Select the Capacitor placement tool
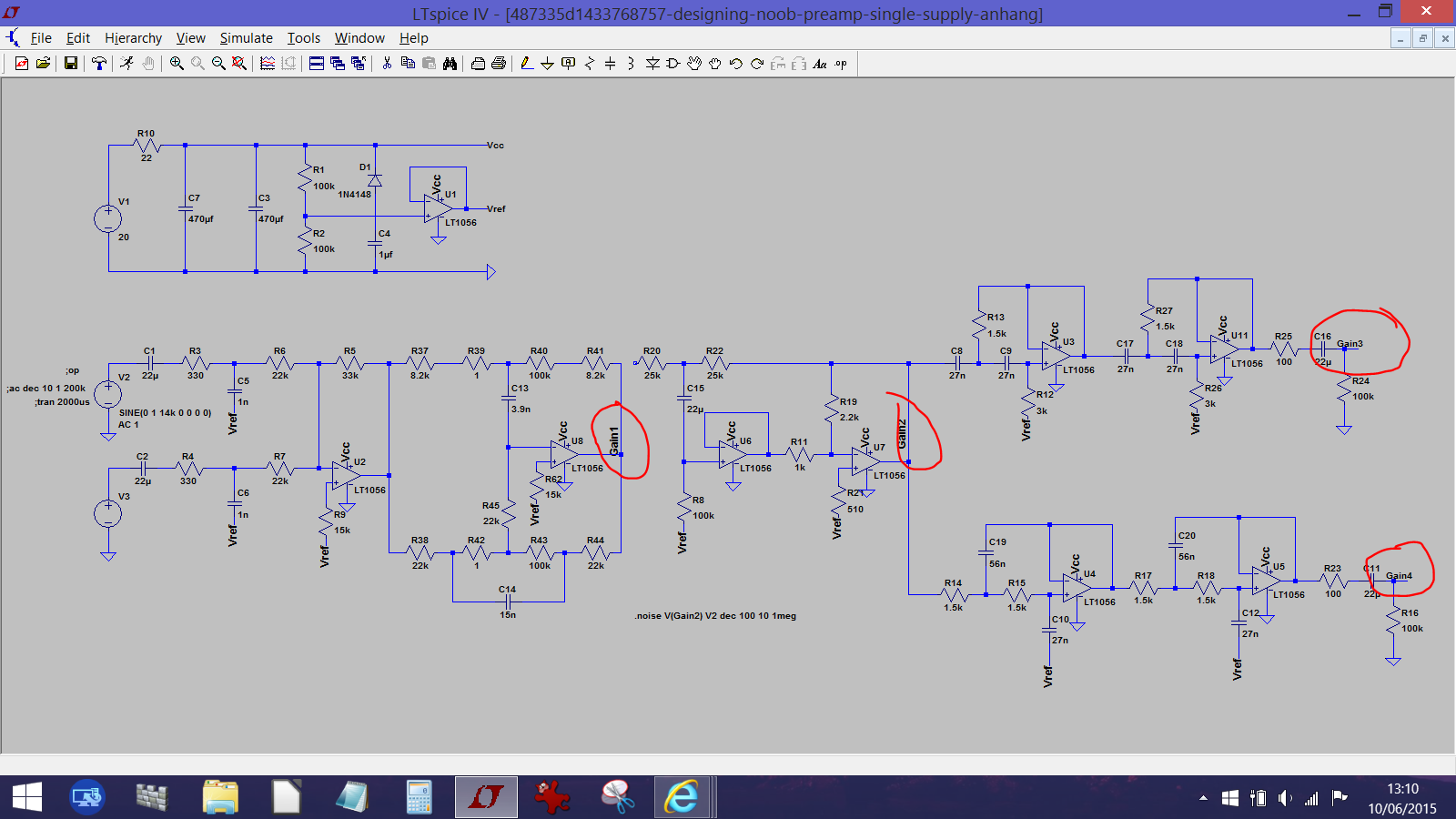Image resolution: width=1456 pixels, height=819 pixels. [610, 64]
